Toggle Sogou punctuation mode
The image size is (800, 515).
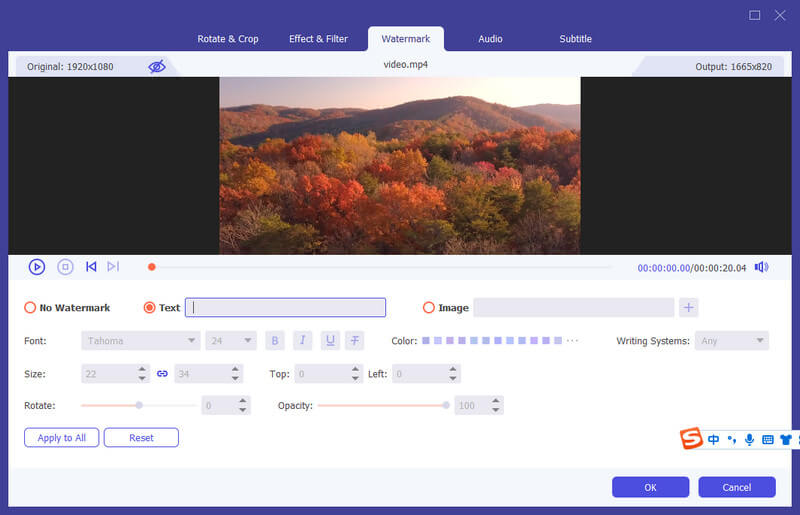[732, 439]
